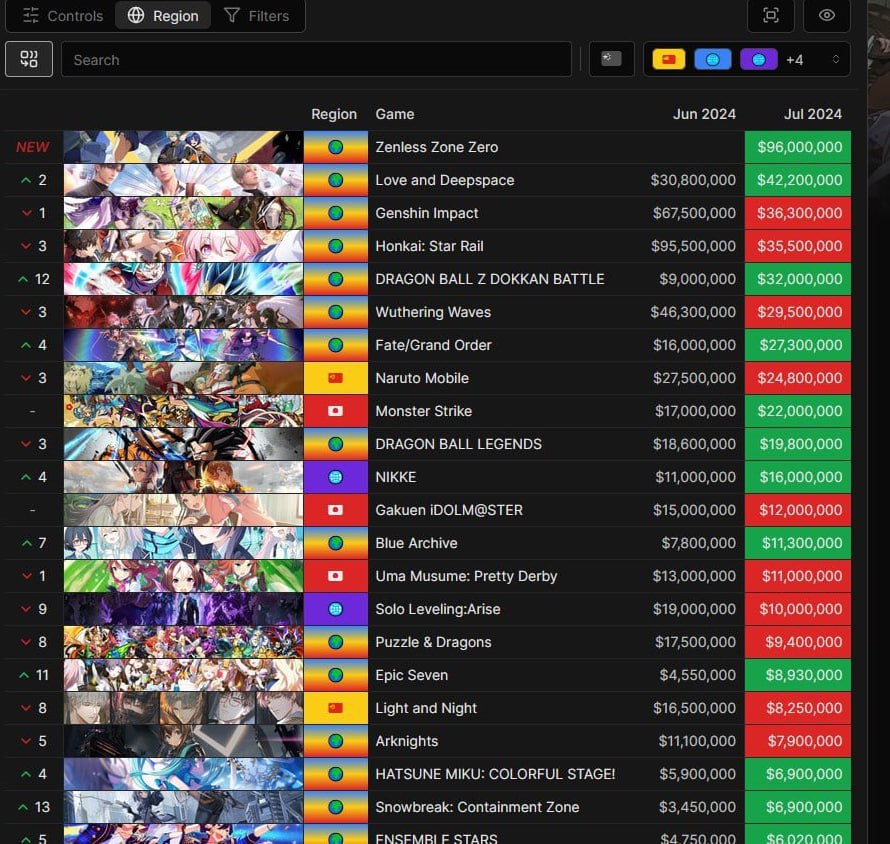This screenshot has height=844, width=890.
Task: Switch to the Region tab
Action: (x=163, y=15)
